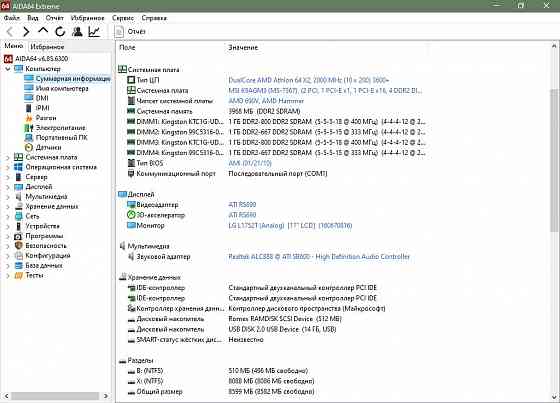This screenshot has width=560, height=403.
Task: Select the DMI tree item
Action: [42, 98]
